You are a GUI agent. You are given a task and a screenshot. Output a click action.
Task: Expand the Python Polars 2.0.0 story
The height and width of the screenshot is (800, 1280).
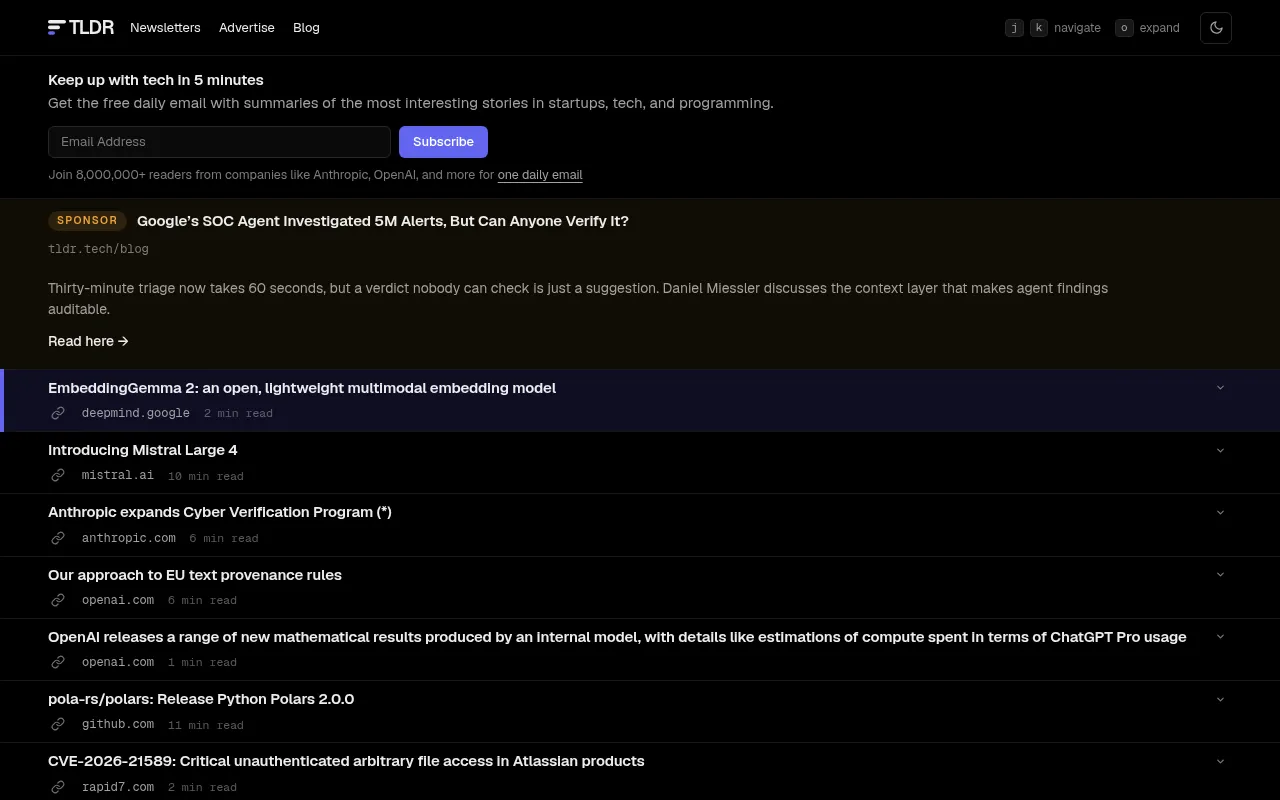[x=1220, y=699]
